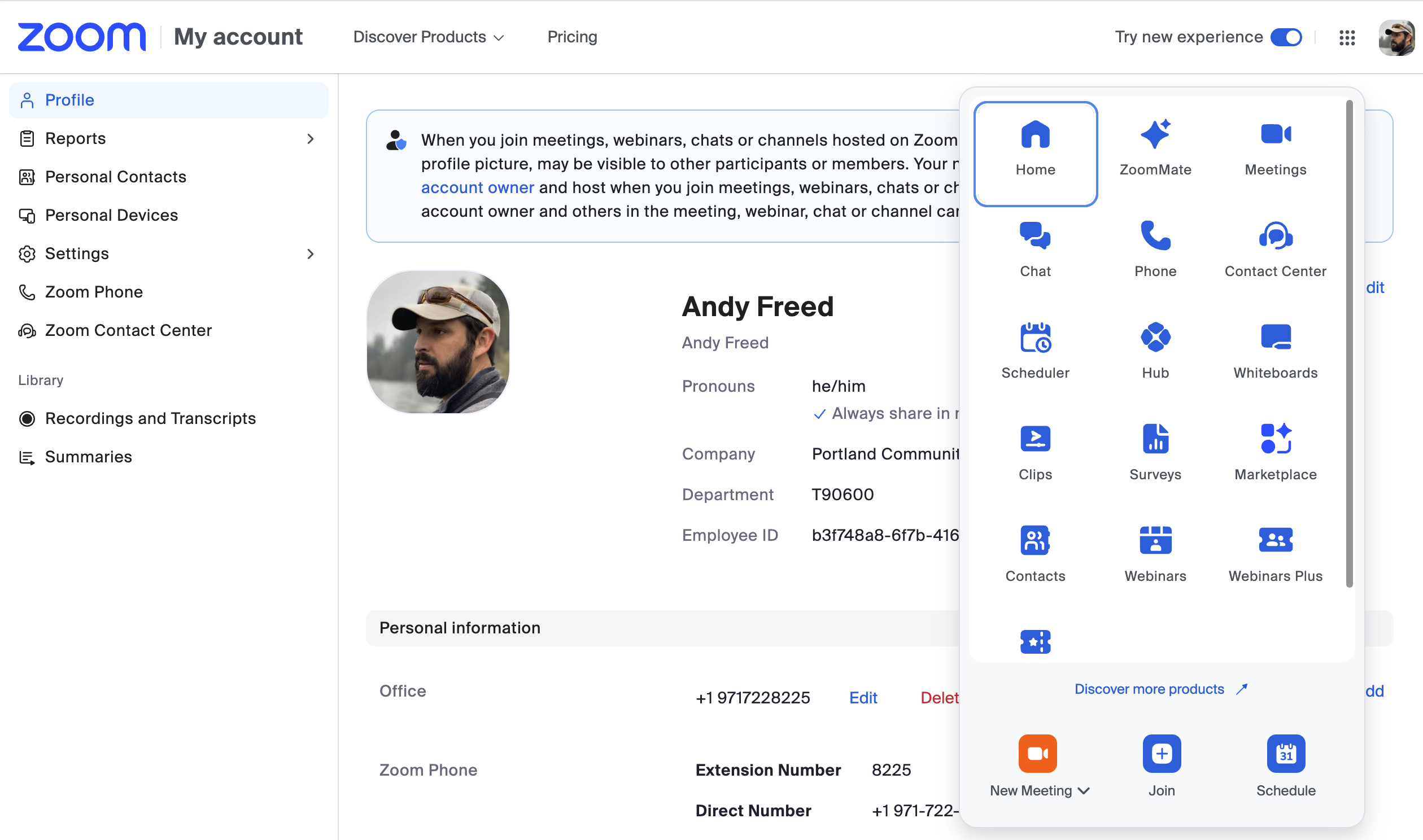Click the Schedule calendar icon

1286,754
